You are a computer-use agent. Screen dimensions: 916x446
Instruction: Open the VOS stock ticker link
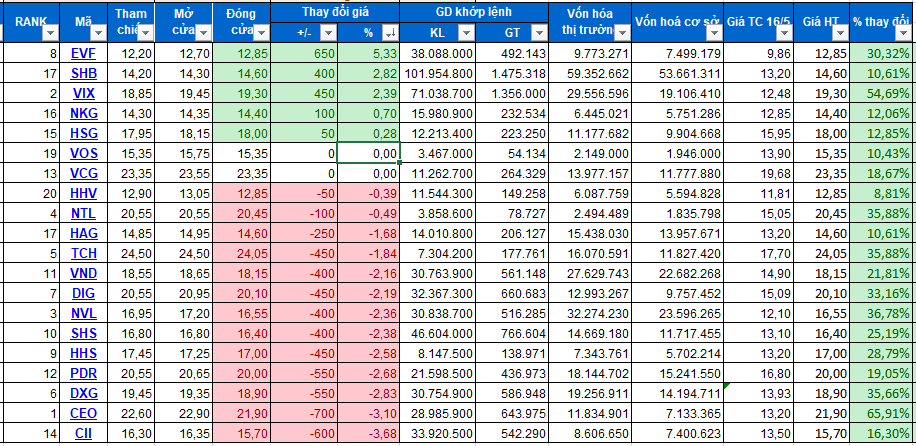(x=84, y=153)
